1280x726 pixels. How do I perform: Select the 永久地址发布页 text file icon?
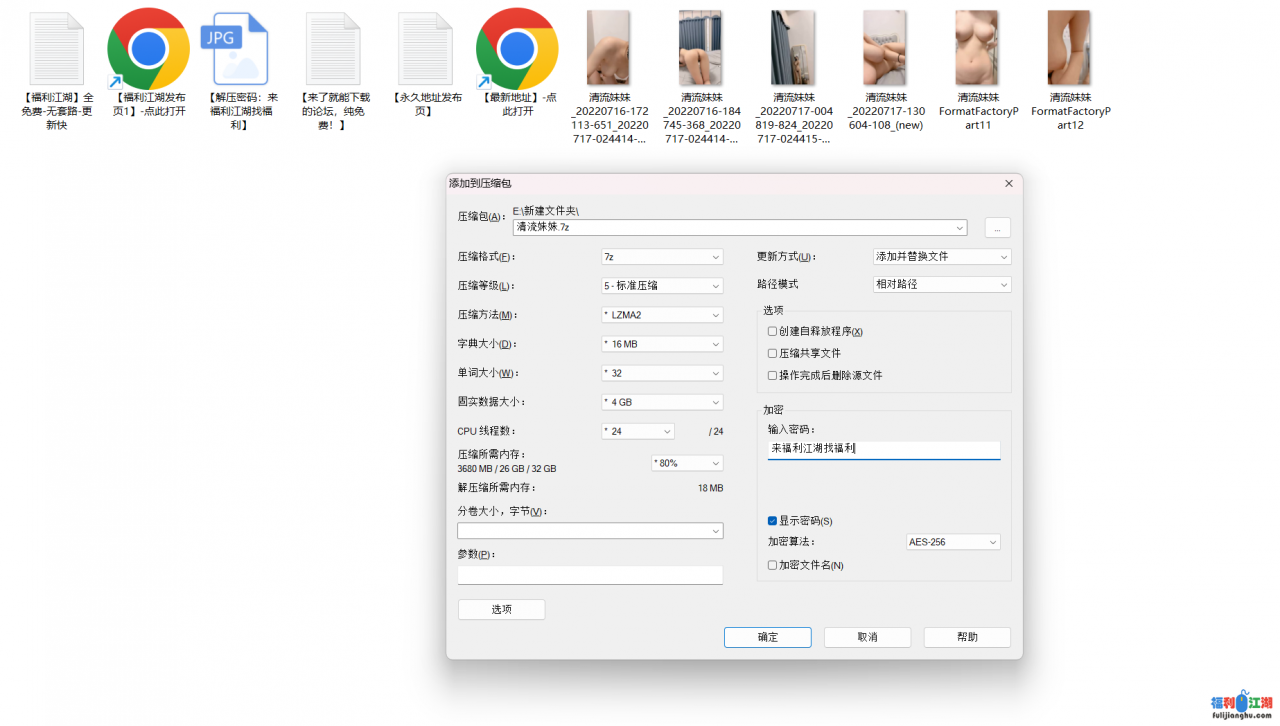click(x=426, y=49)
